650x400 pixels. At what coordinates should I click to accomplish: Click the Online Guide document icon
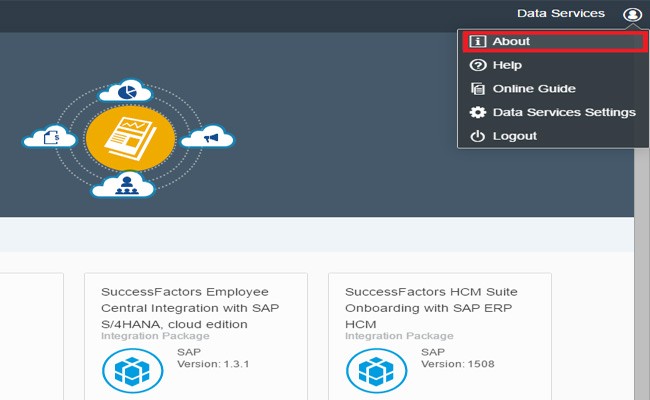pyautogui.click(x=478, y=89)
